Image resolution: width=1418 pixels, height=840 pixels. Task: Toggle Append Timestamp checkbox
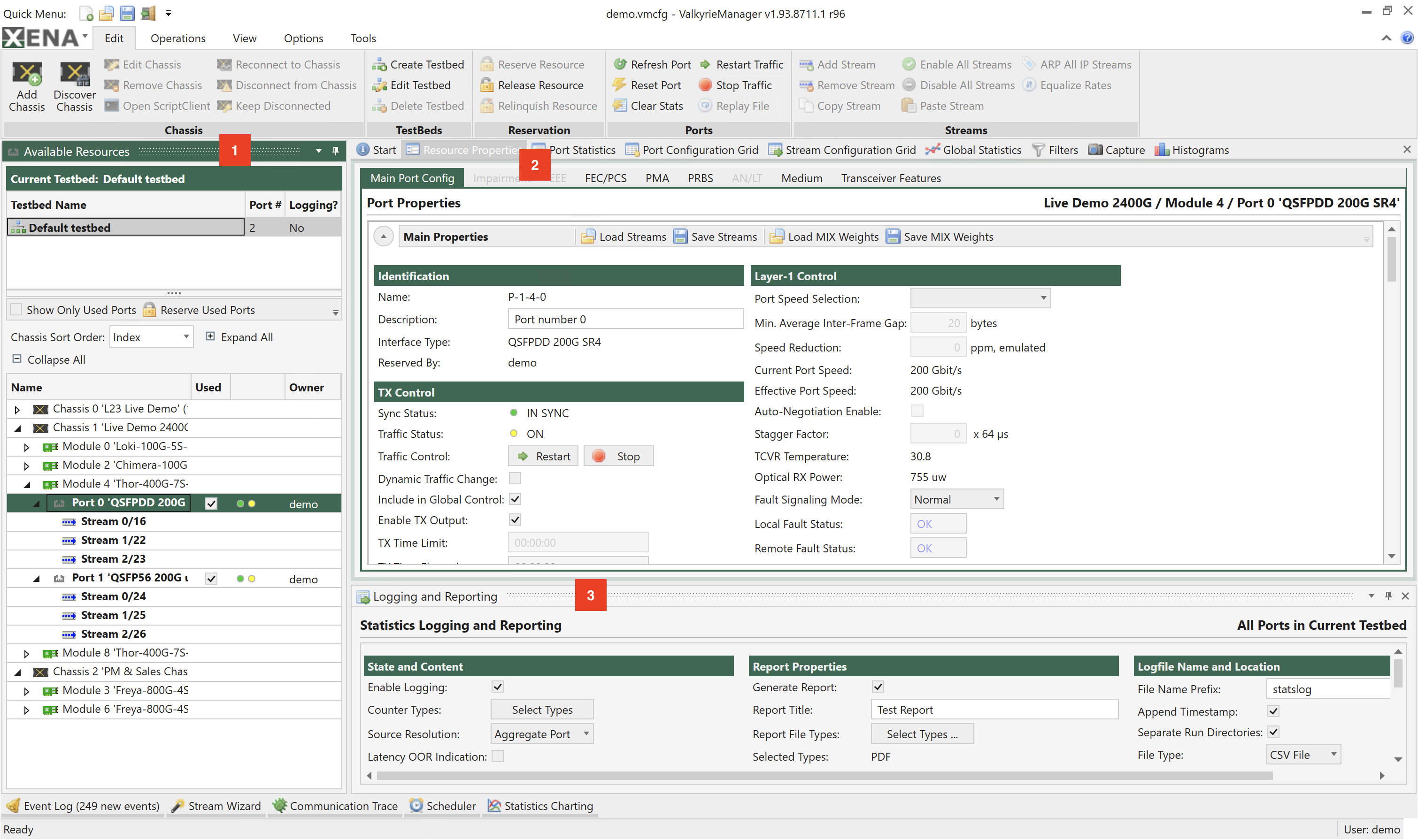pyautogui.click(x=1273, y=711)
